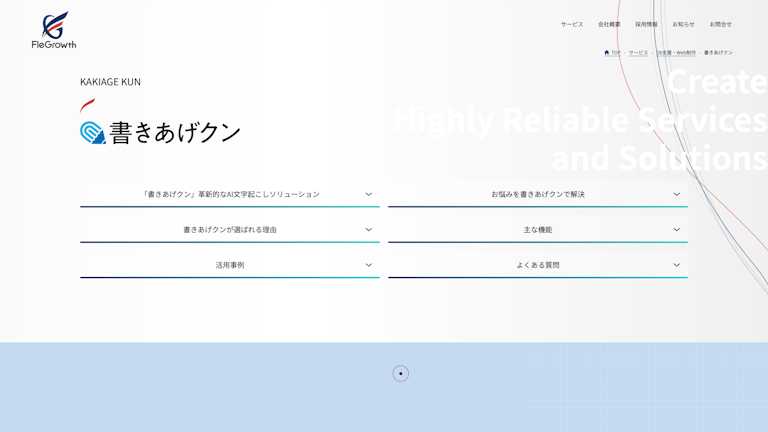Image resolution: width=768 pixels, height=432 pixels.
Task: Click the TOP breadcrumb link
Action: (616, 53)
